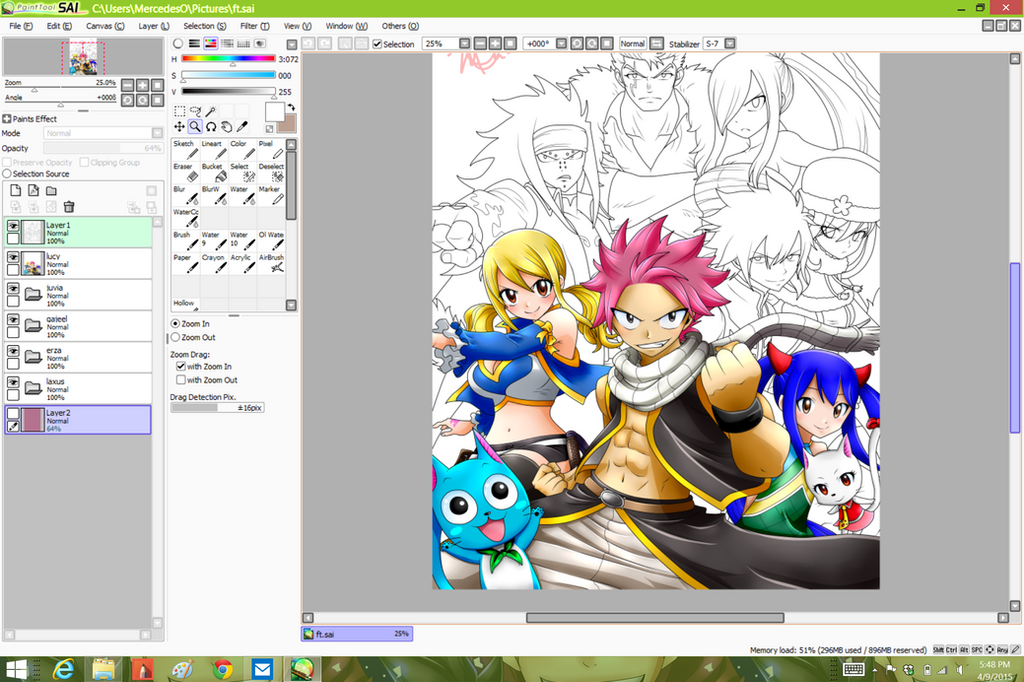This screenshot has width=1024, height=682.
Task: Show the color wheel panel
Action: (x=178, y=44)
